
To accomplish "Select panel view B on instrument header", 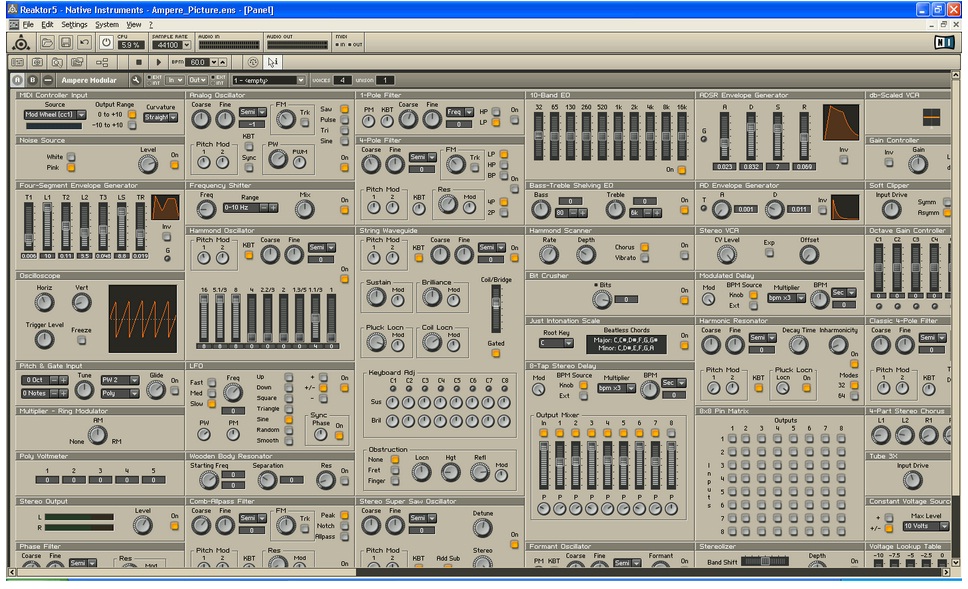I will (x=33, y=80).
